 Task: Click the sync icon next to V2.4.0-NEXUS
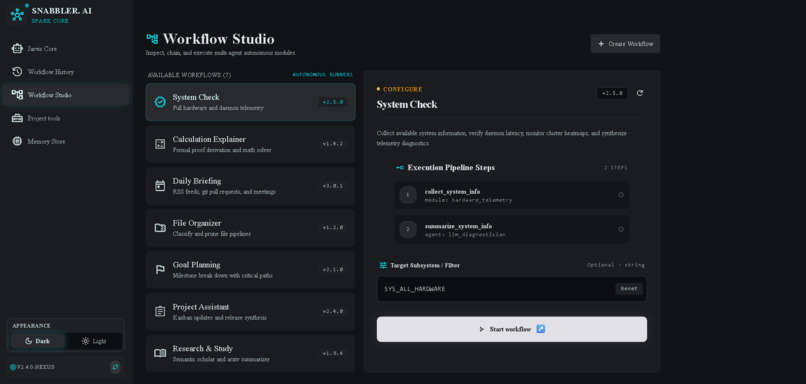click(115, 367)
